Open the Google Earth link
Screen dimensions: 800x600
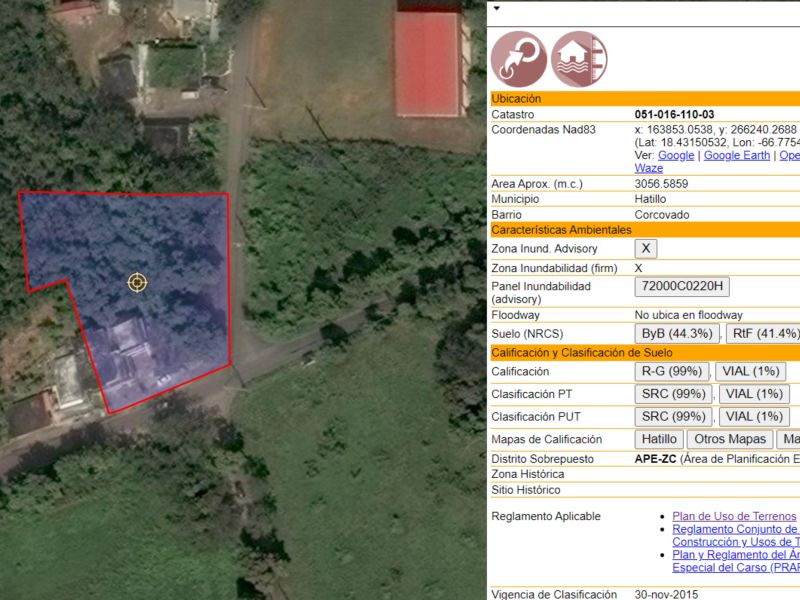[736, 155]
